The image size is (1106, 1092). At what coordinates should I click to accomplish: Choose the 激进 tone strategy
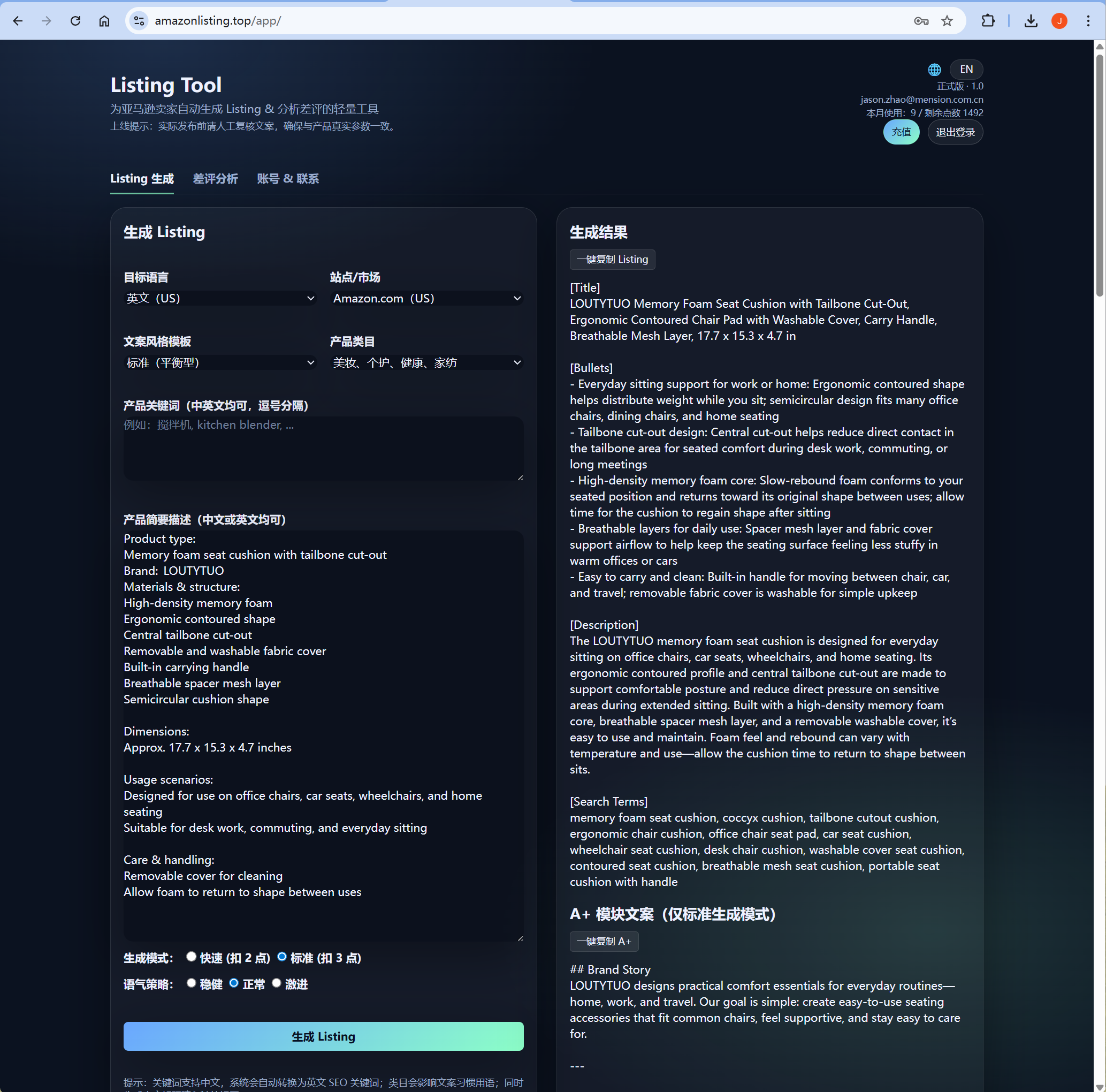(277, 983)
